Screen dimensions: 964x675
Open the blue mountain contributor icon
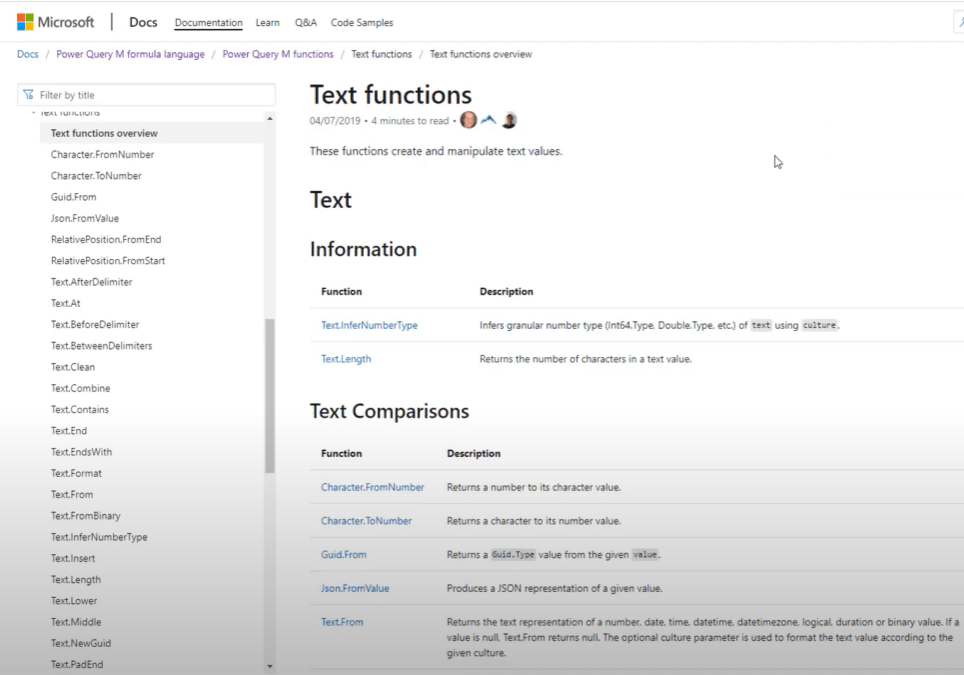488,120
